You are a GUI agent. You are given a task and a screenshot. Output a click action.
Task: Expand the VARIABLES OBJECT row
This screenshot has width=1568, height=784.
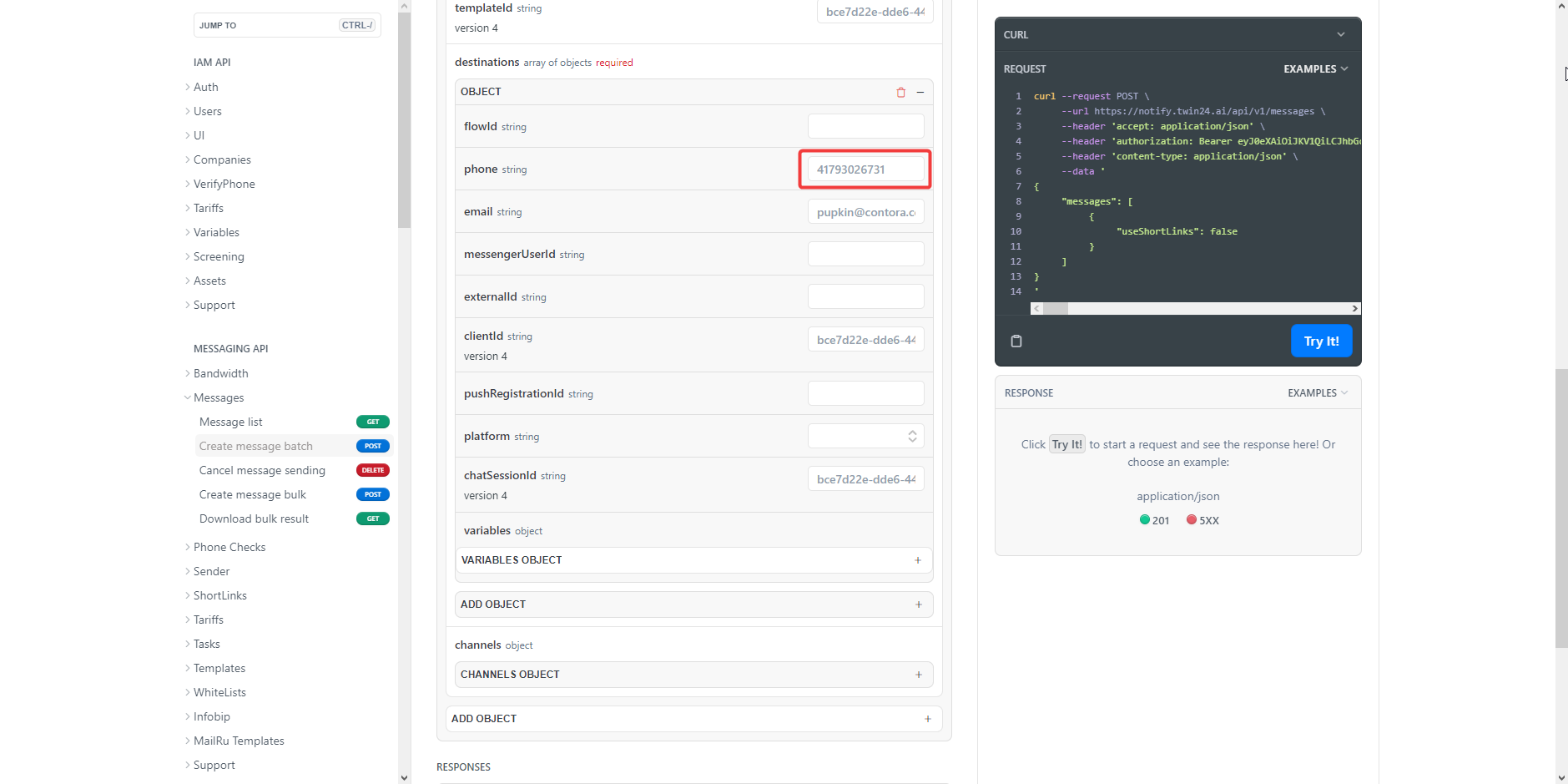tap(693, 560)
